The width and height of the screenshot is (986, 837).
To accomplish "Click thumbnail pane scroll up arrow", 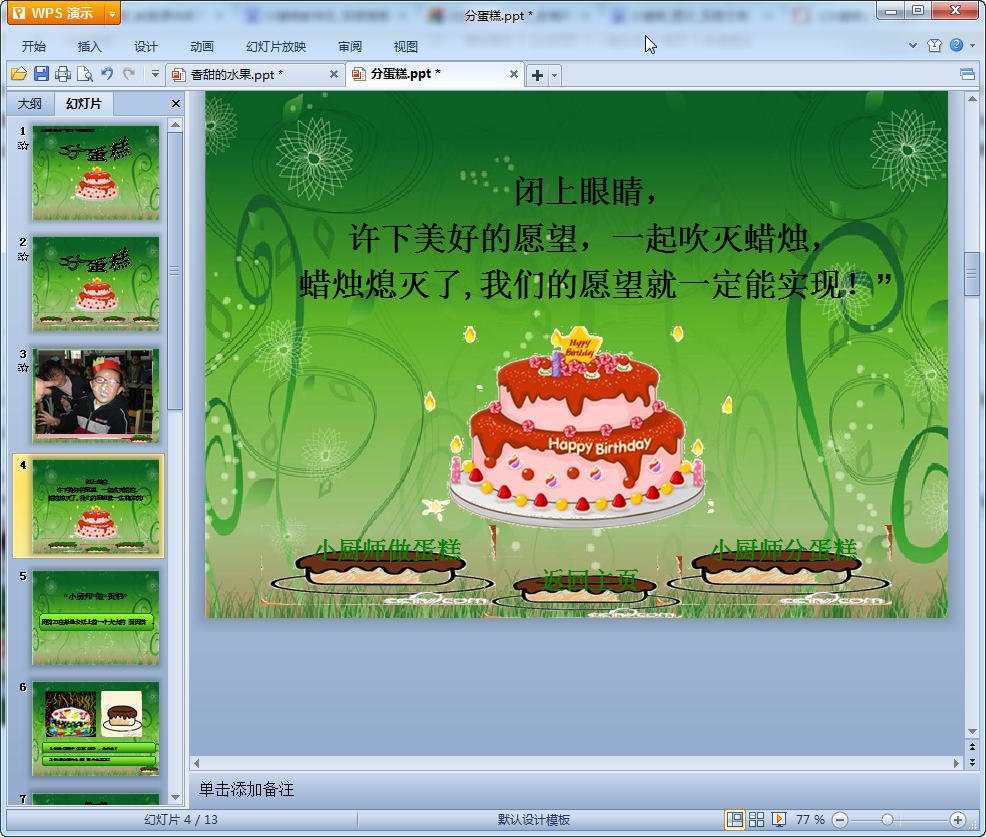I will tap(175, 125).
